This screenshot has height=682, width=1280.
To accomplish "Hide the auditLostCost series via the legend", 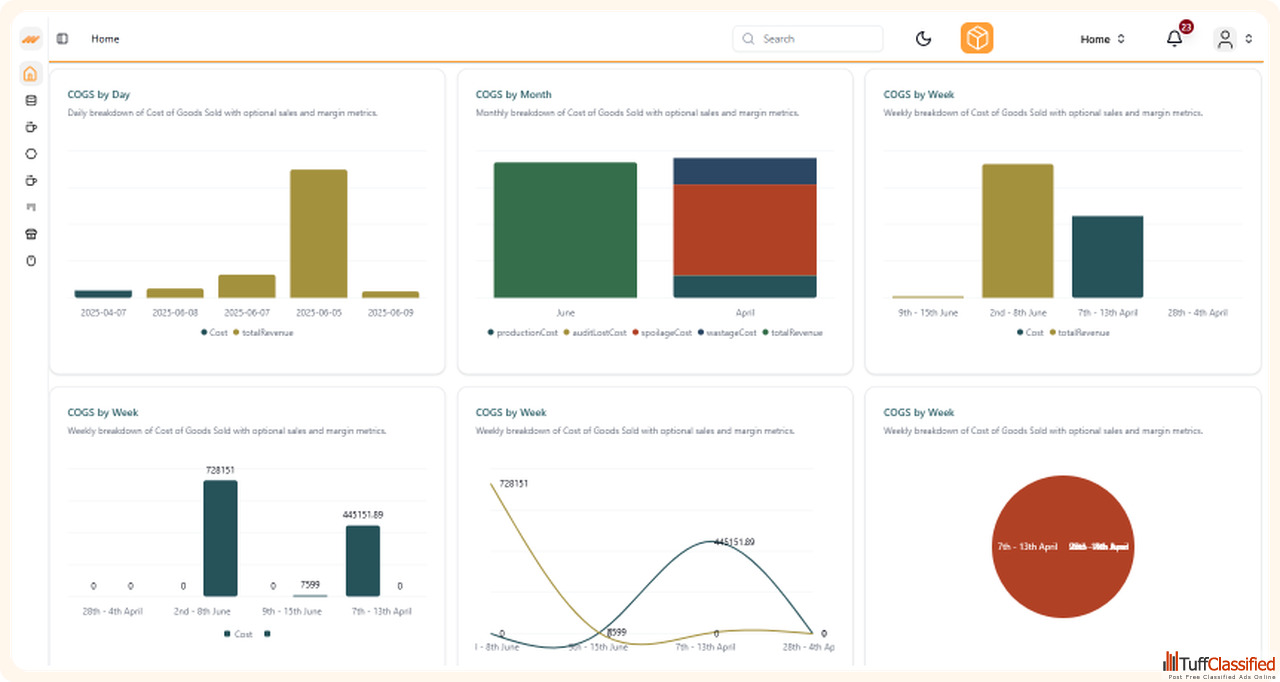I will point(599,332).
